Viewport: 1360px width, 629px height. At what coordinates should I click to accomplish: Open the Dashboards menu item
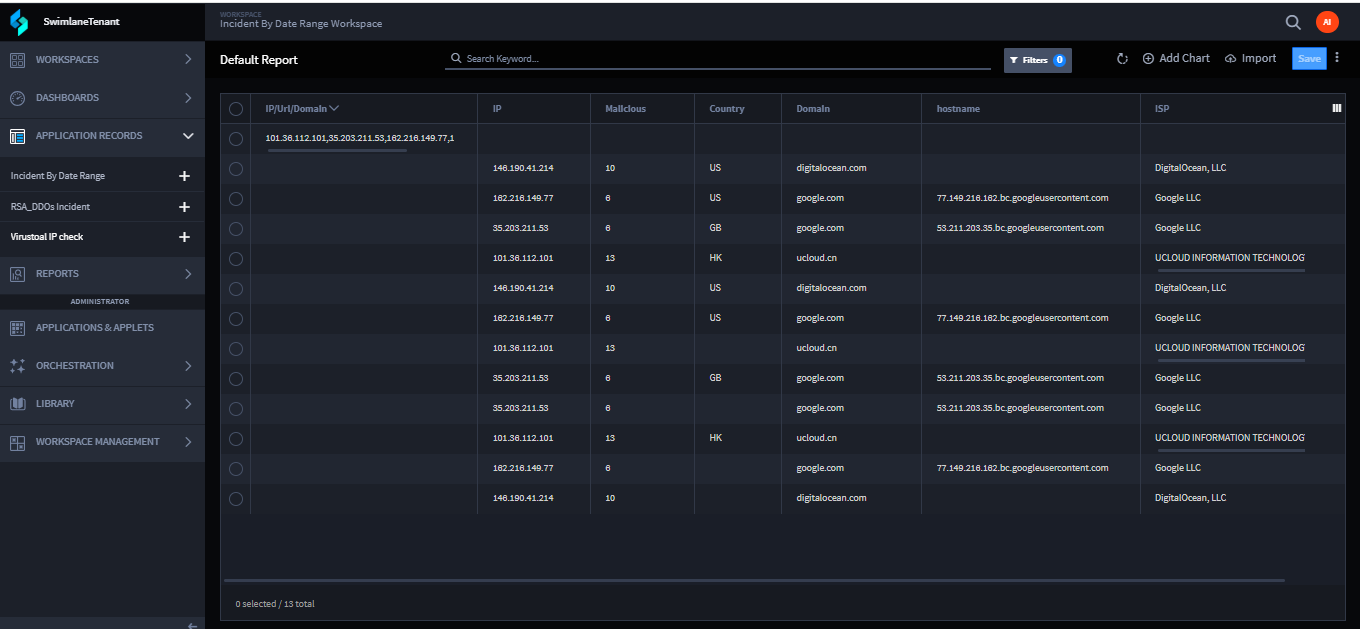coord(67,98)
